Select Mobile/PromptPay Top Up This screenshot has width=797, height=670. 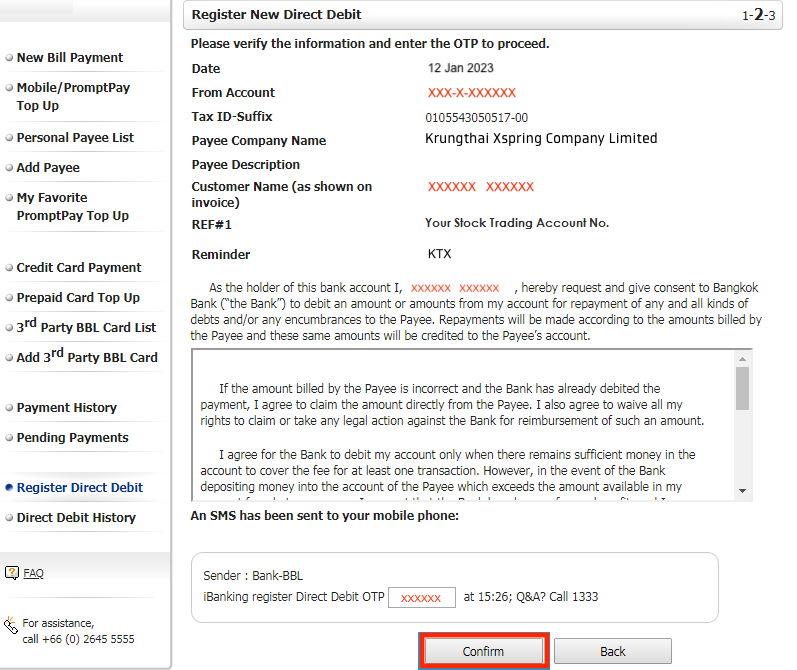click(73, 97)
